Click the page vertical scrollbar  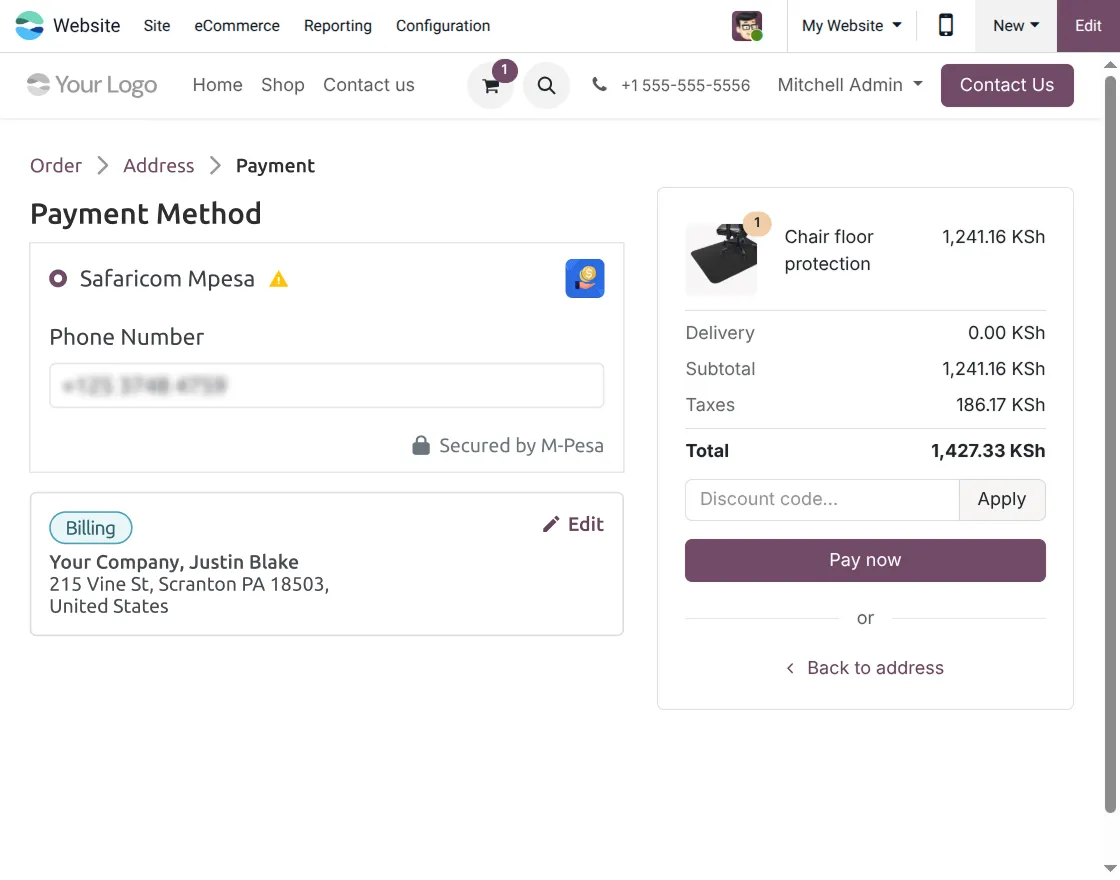point(1110,443)
